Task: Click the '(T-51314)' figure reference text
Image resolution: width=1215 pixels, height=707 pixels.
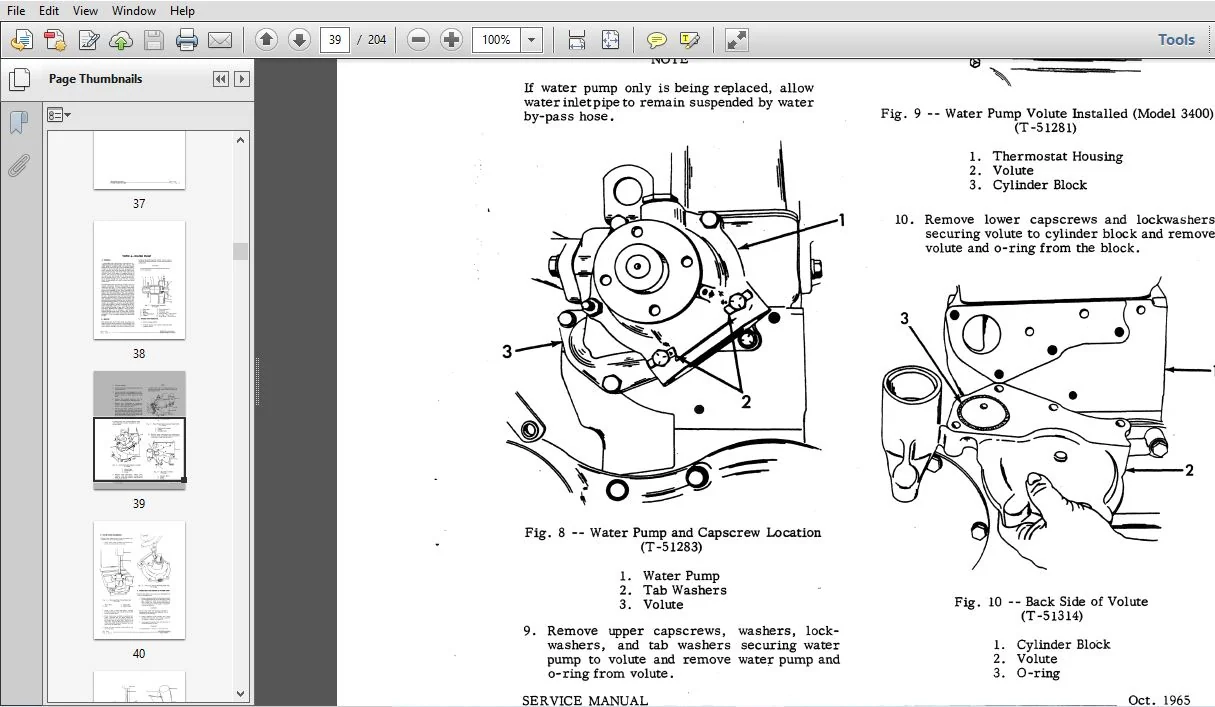Action: coord(1051,616)
